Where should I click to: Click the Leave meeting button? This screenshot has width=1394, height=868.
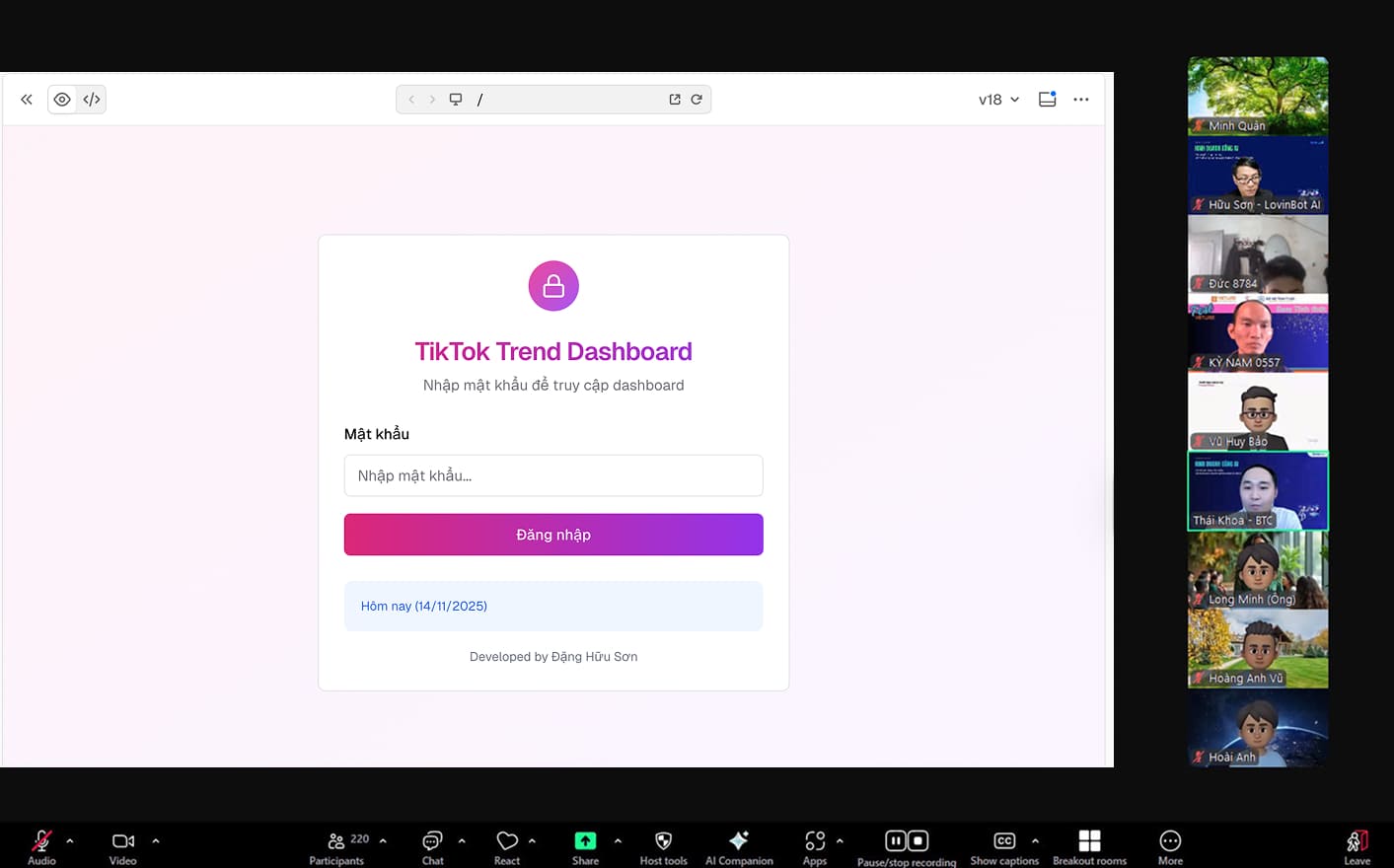click(x=1357, y=845)
